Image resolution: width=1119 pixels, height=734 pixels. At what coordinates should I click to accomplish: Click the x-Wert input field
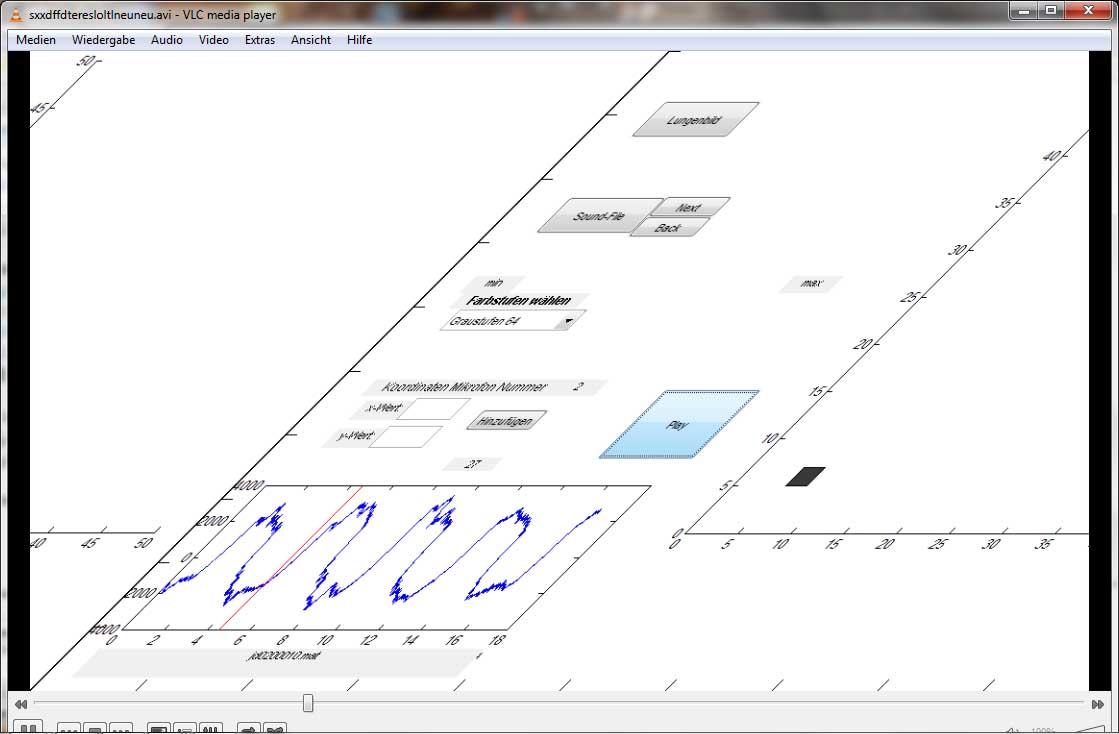(x=438, y=408)
